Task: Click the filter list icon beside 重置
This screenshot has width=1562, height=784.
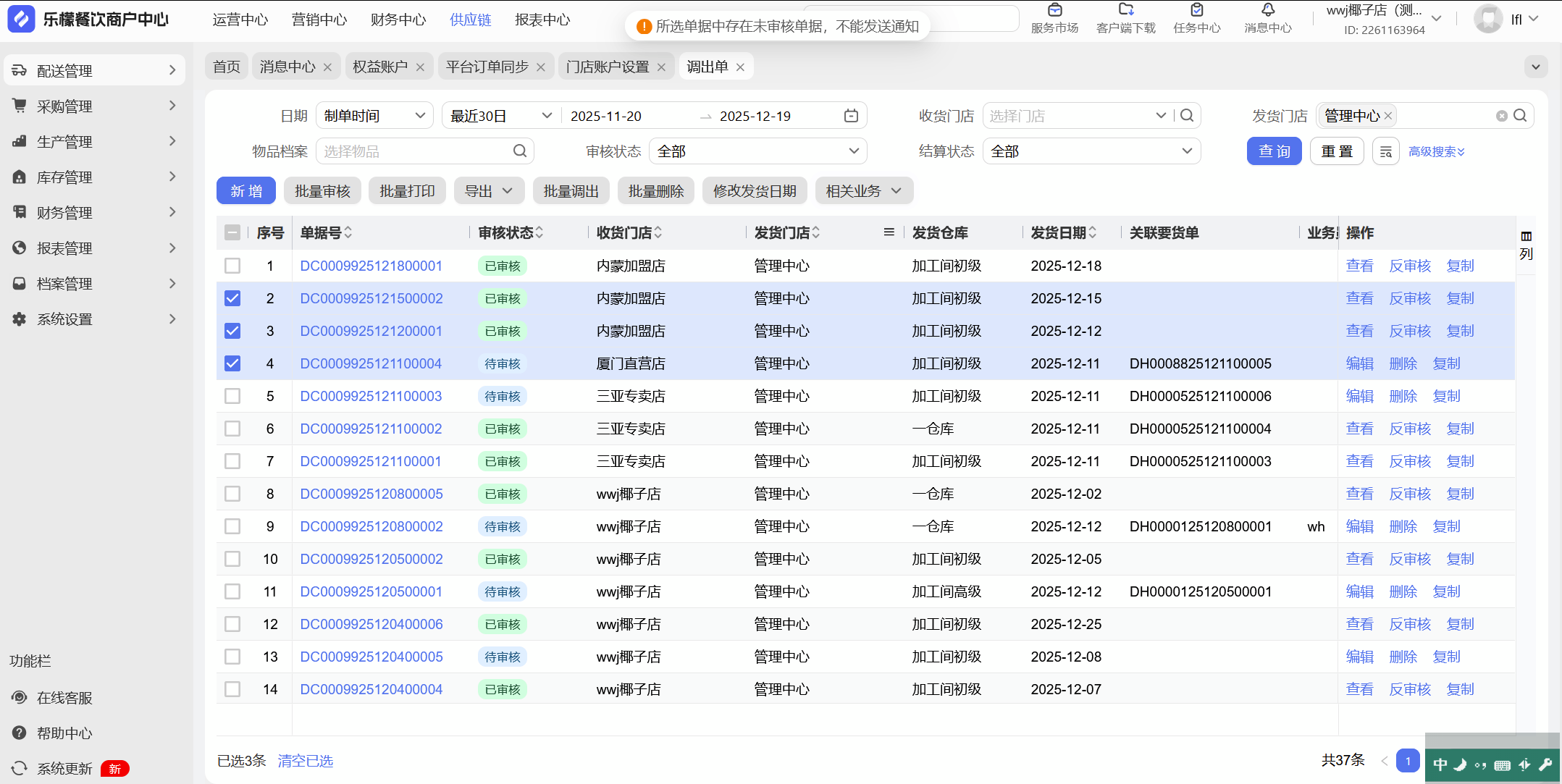Action: click(1385, 151)
